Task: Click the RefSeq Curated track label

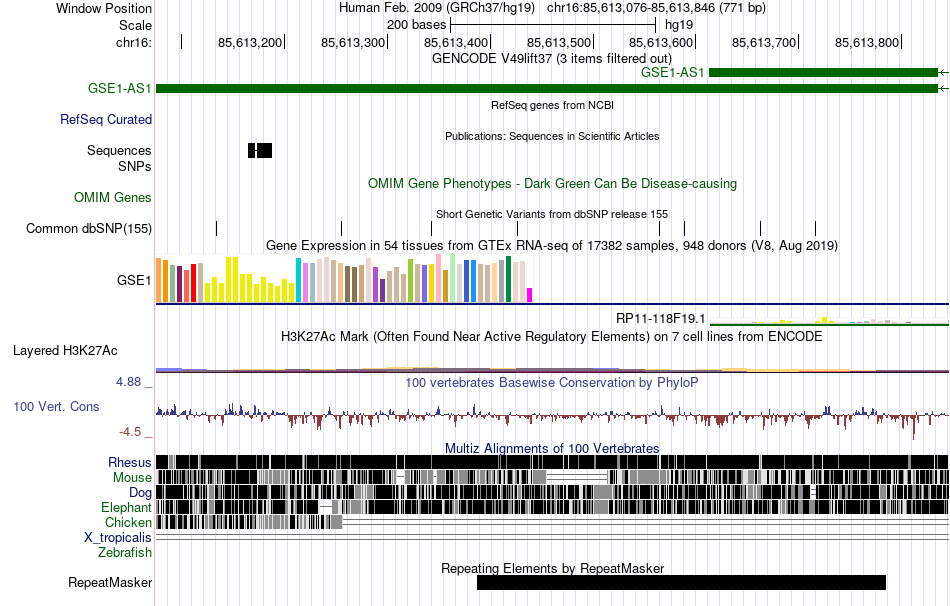Action: tap(106, 119)
